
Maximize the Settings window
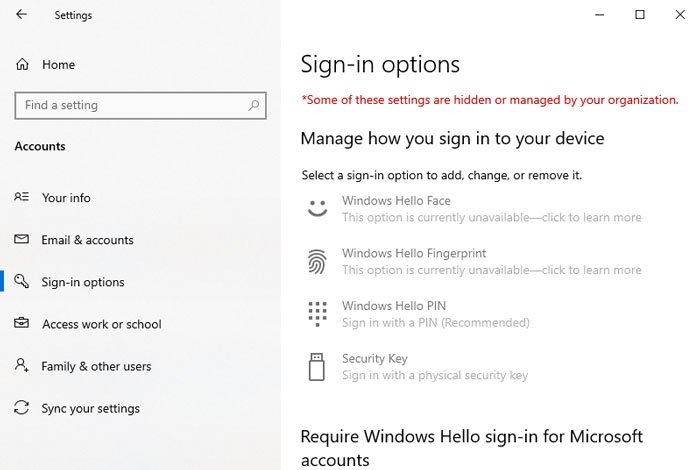point(640,15)
